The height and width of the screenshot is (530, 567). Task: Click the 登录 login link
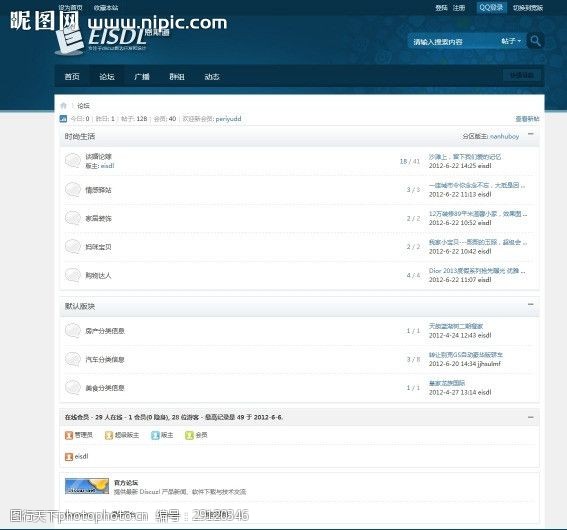[x=441, y=8]
